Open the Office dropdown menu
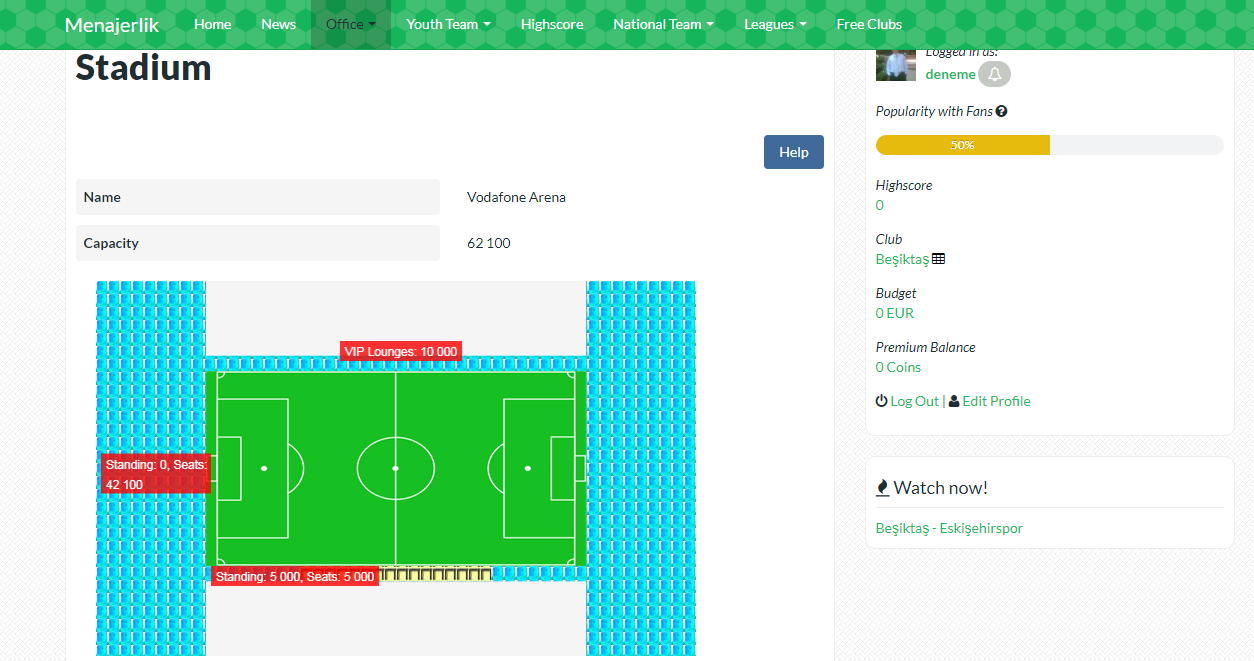The width and height of the screenshot is (1254, 661). click(351, 24)
